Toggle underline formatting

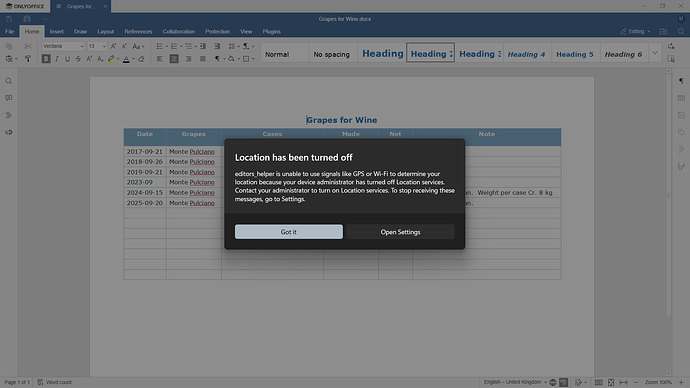click(67, 59)
